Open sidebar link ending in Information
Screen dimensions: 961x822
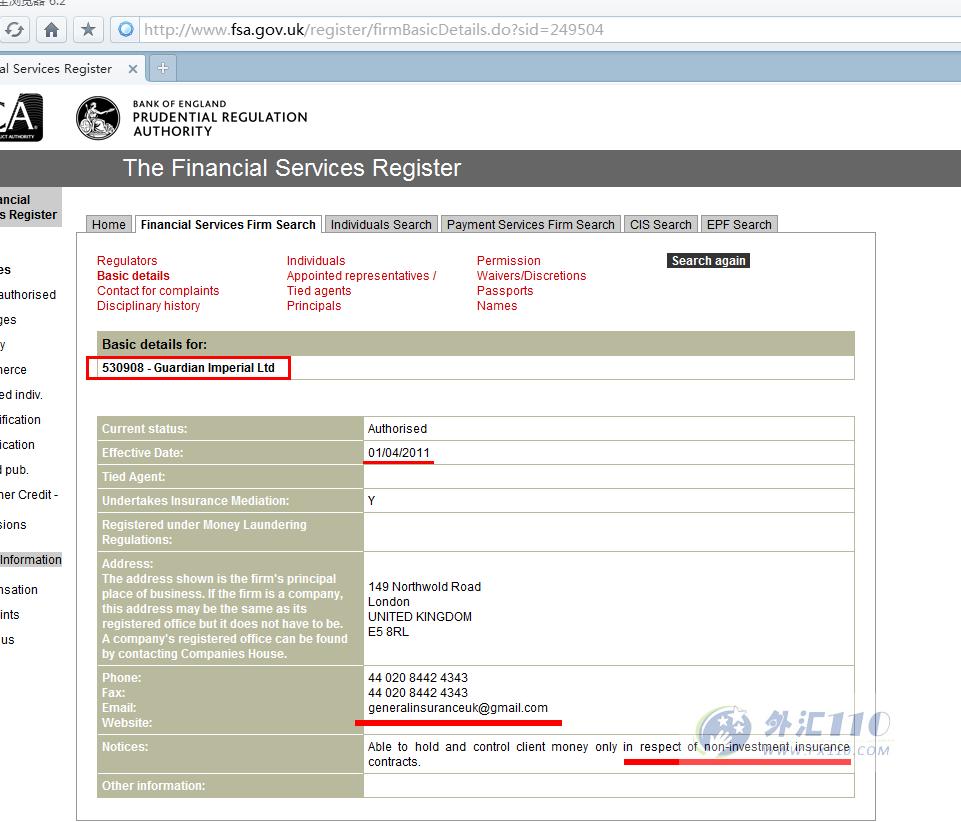pos(31,560)
